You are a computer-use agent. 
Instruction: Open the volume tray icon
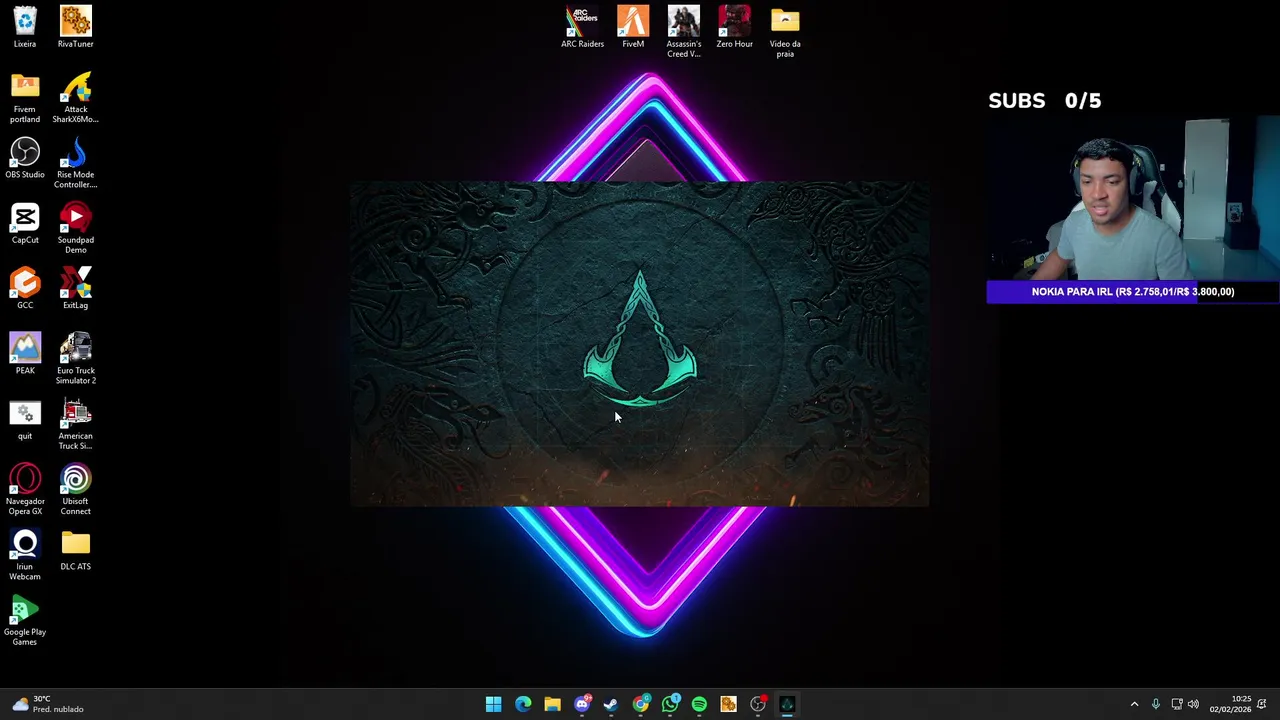tap(1193, 704)
